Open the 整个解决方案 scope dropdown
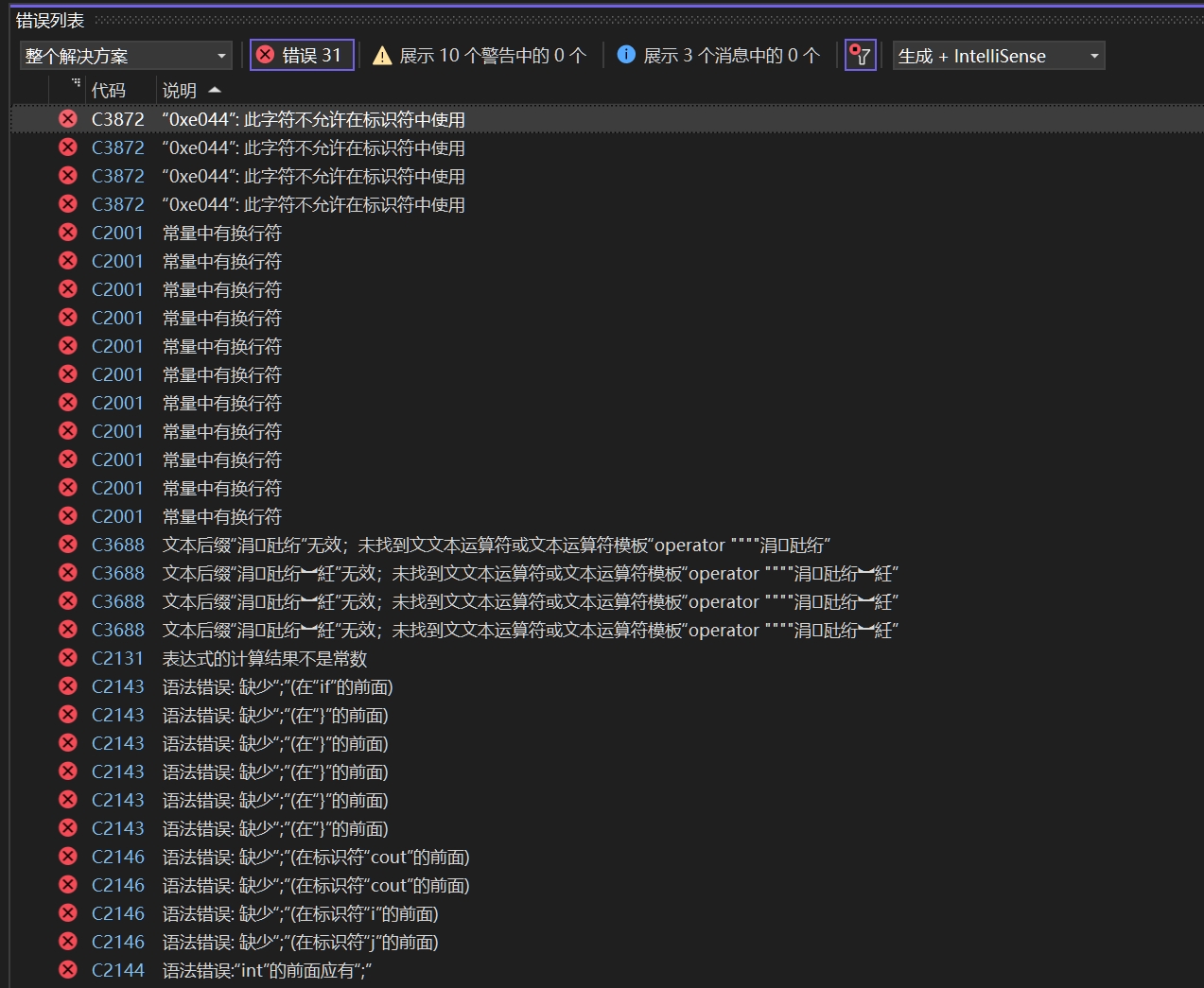The image size is (1204, 988). [126, 56]
